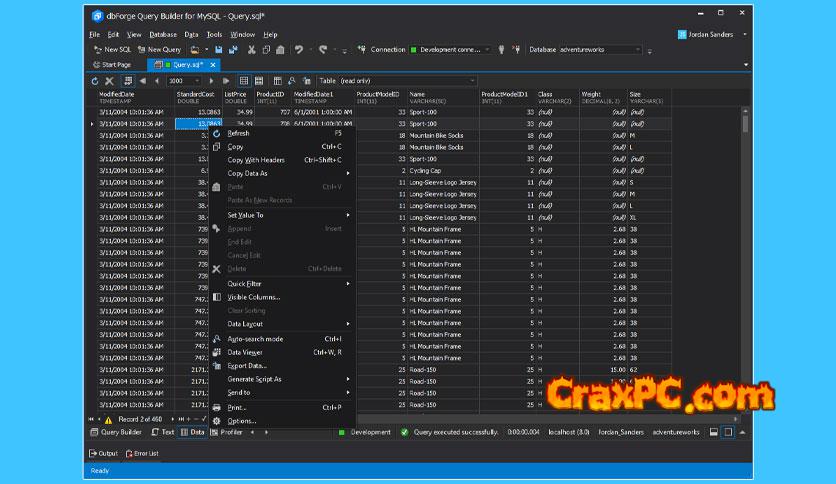Click the Cut scissors icon in toolbar

[251, 49]
